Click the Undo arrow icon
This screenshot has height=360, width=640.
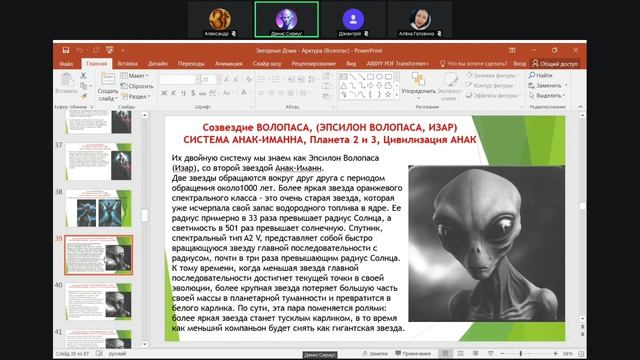(x=80, y=50)
